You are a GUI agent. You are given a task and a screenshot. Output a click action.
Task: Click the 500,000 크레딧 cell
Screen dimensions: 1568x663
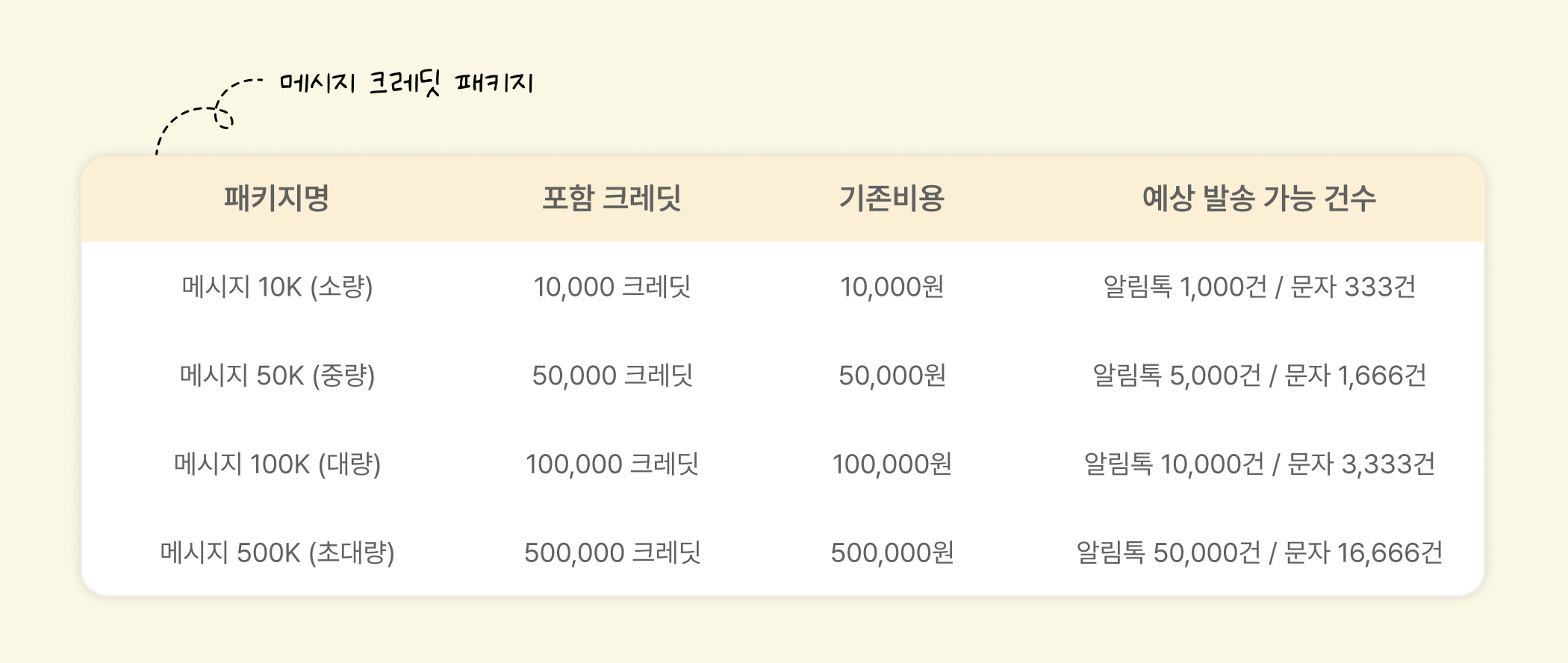coord(612,553)
